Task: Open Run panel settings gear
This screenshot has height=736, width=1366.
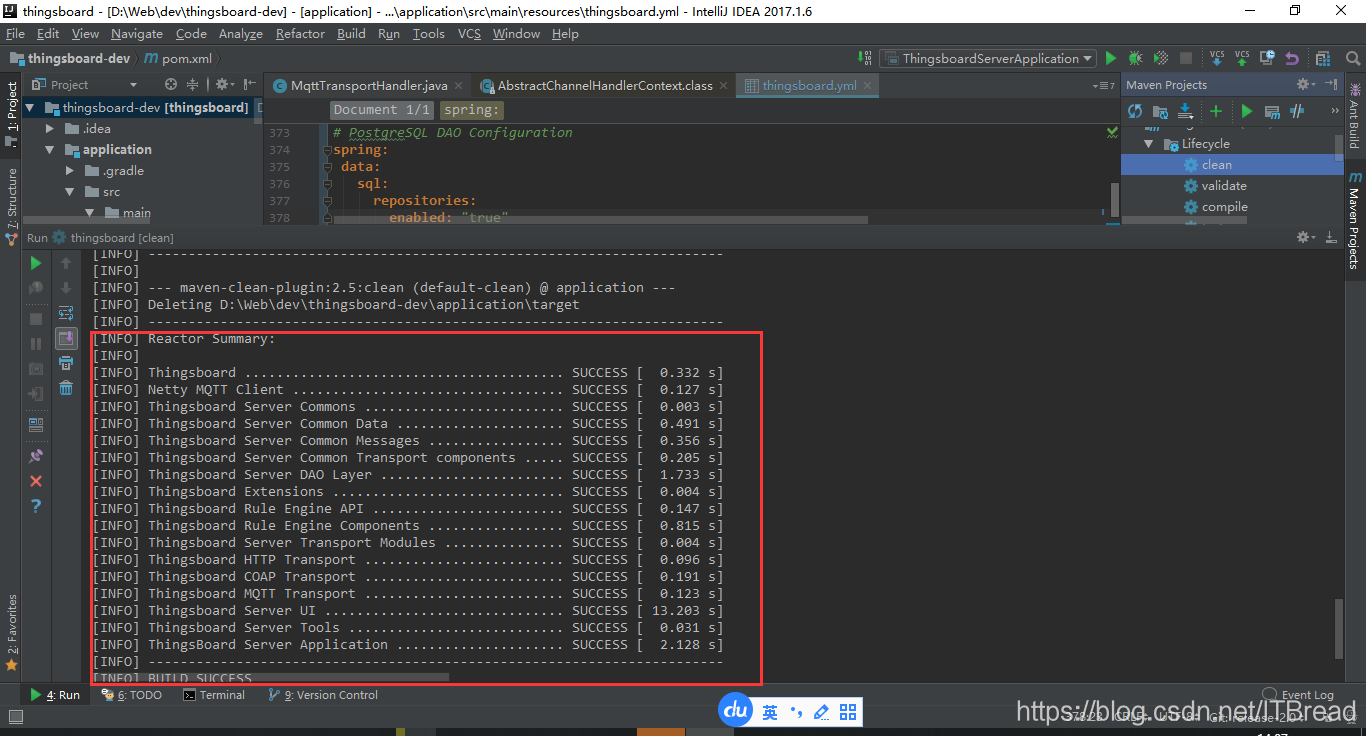Action: click(x=1306, y=237)
